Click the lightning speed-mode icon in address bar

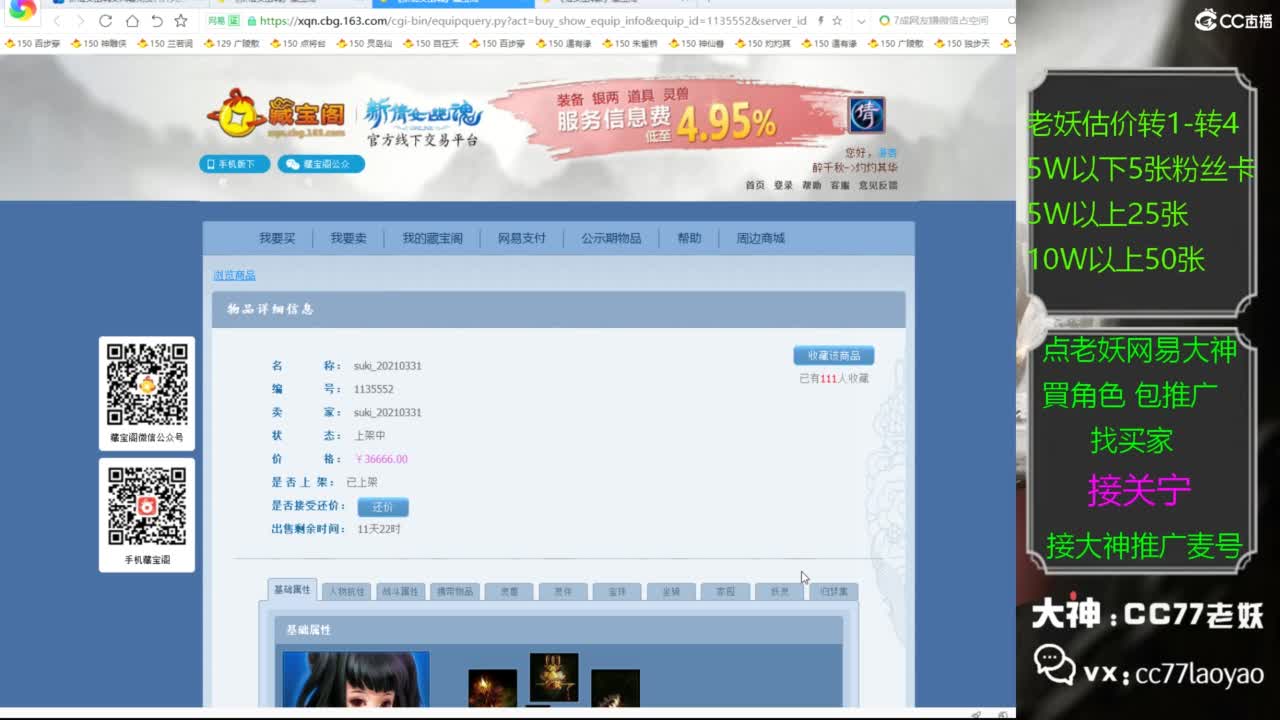820,21
